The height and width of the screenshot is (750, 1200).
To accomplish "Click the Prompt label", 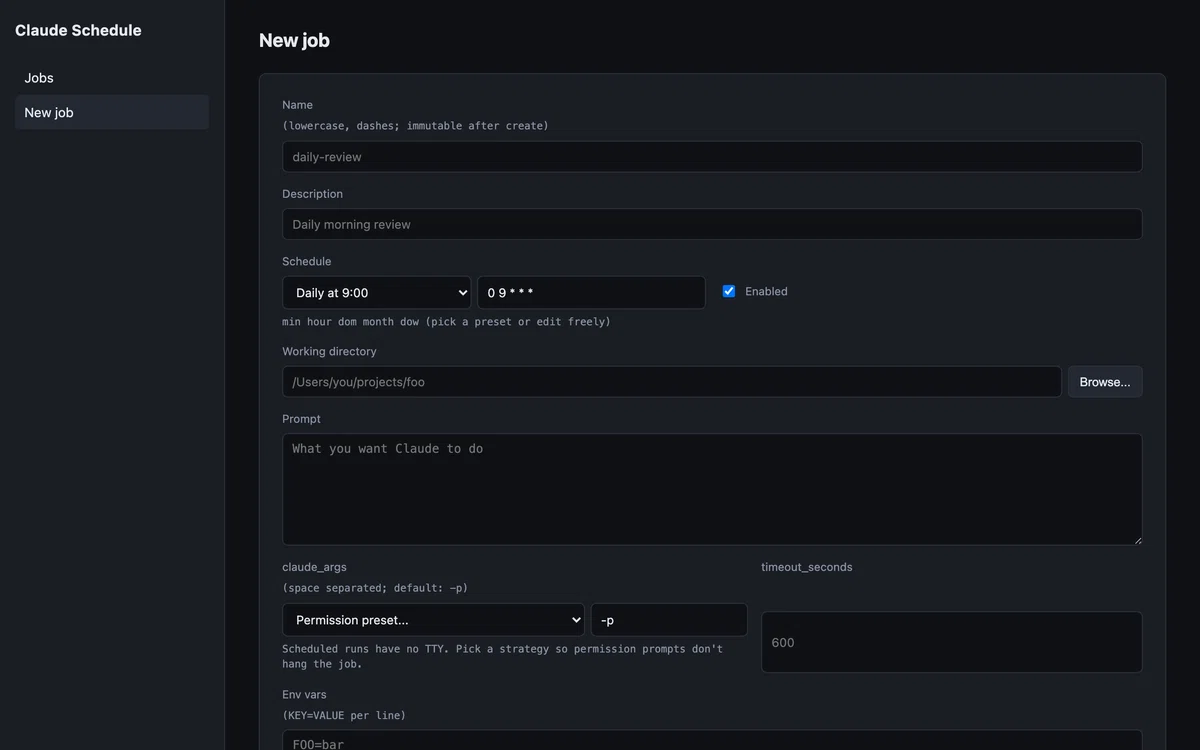I will coord(301,419).
